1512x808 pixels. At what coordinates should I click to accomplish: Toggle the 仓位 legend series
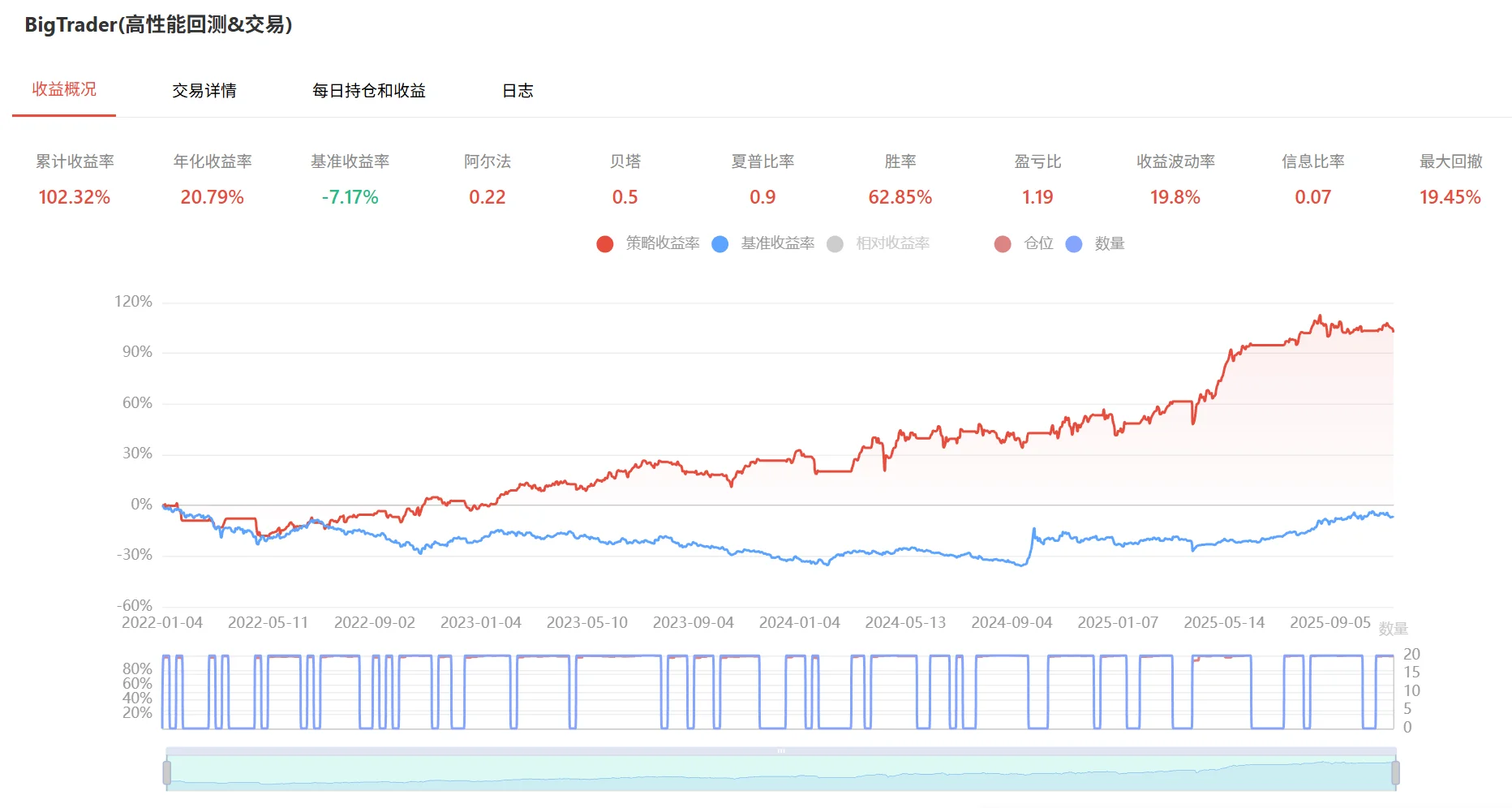click(x=1038, y=243)
